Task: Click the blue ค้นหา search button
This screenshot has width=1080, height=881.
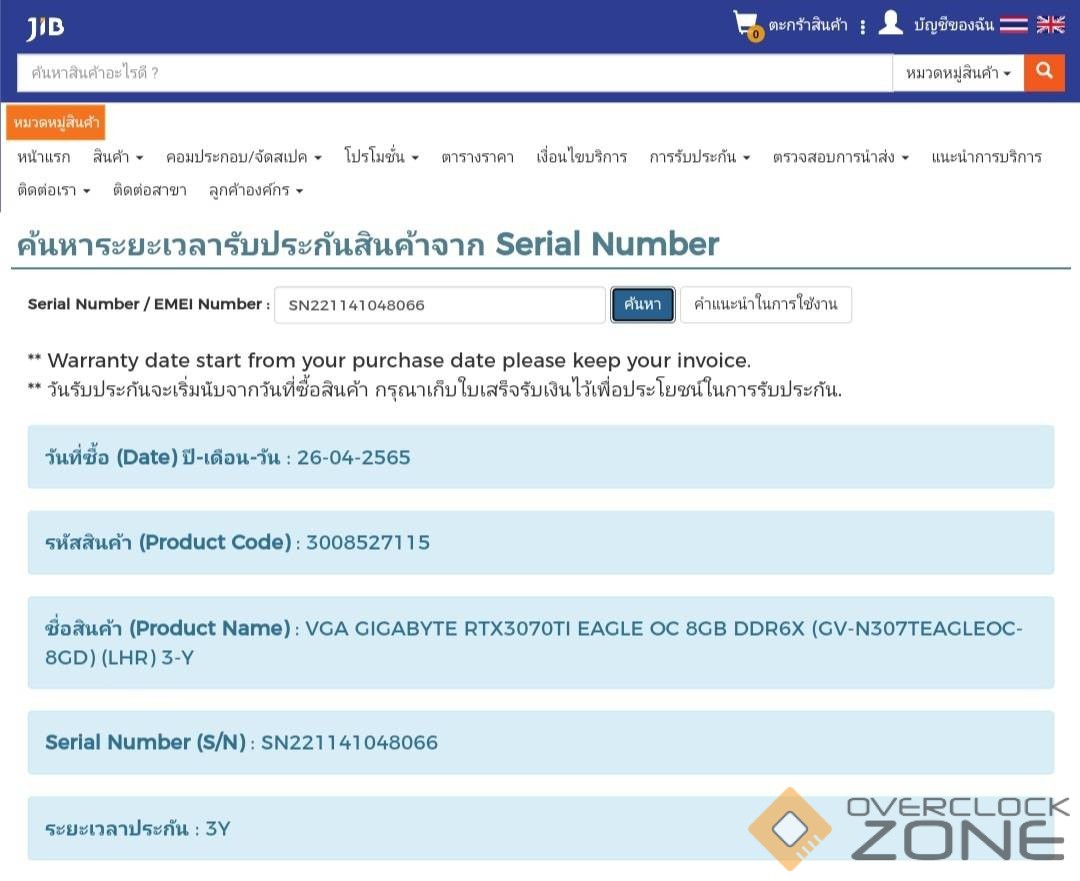Action: pos(643,304)
